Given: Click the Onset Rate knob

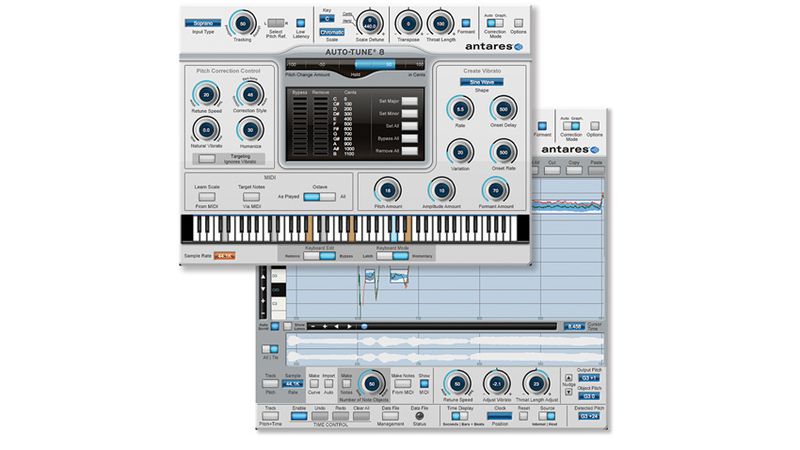Looking at the screenshot, I should (503, 152).
